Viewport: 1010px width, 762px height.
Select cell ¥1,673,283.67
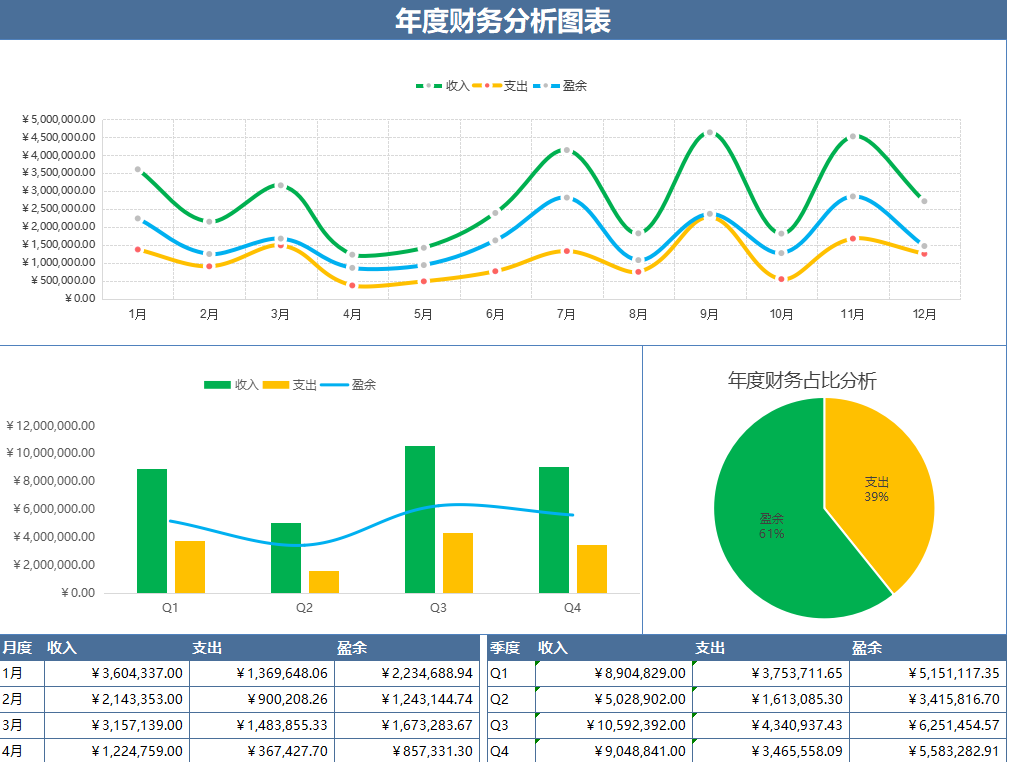click(x=406, y=725)
